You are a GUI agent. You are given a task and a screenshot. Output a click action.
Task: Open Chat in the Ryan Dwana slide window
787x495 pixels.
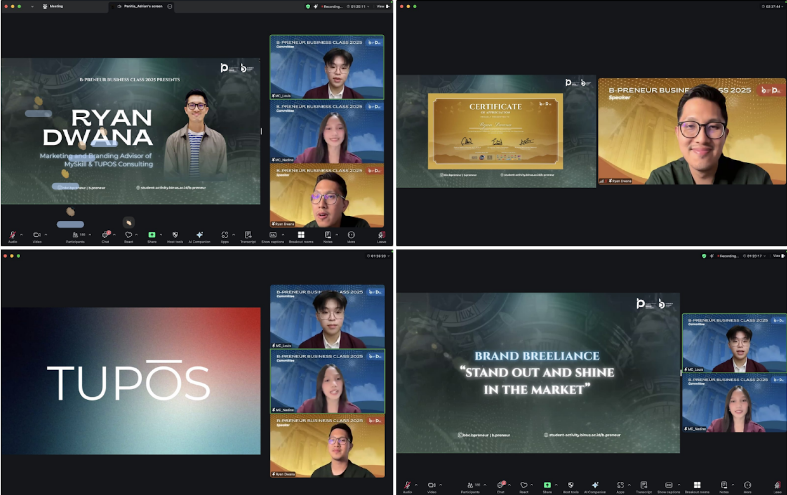[x=105, y=234]
